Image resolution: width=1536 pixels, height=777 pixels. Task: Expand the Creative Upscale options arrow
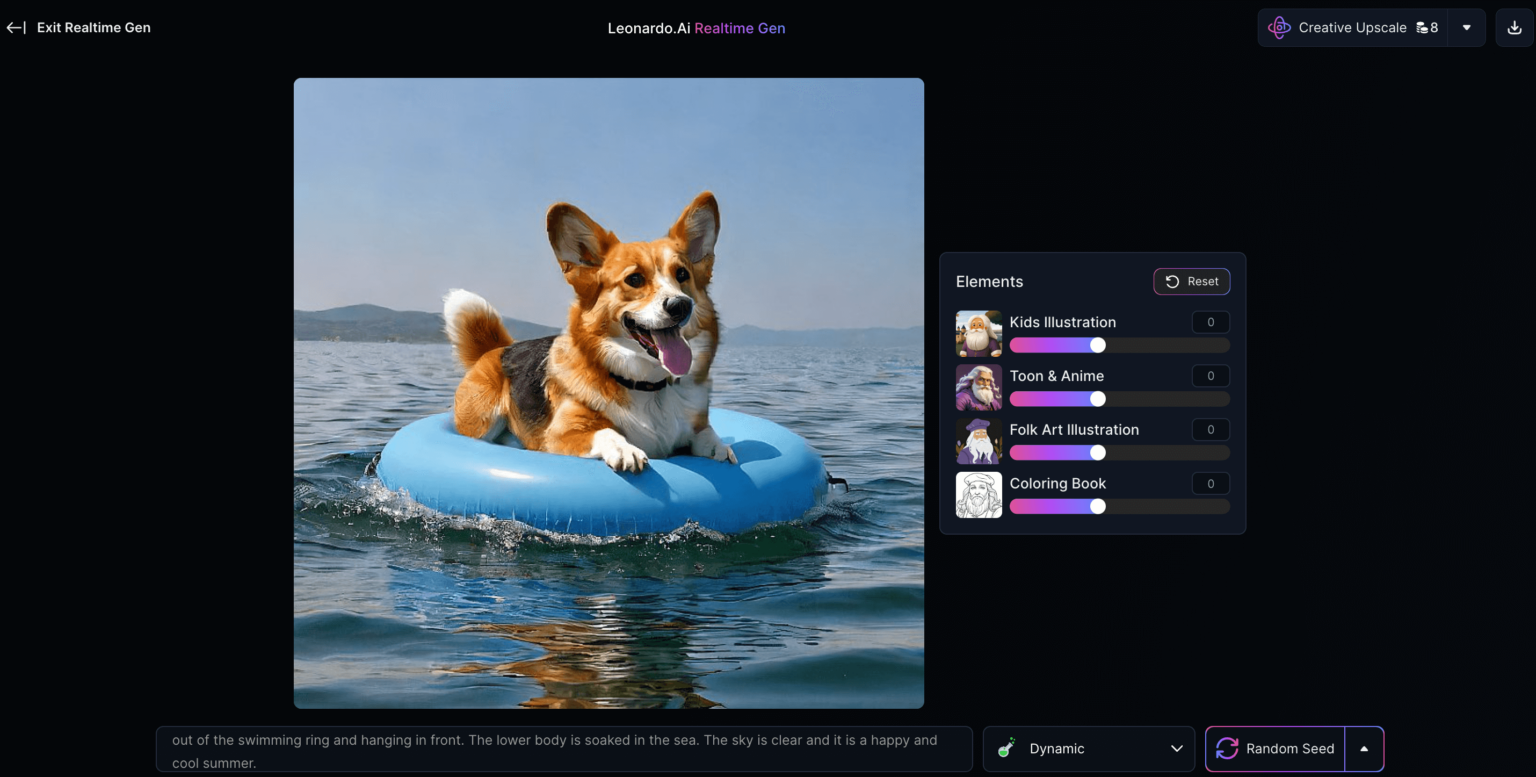(x=1466, y=28)
